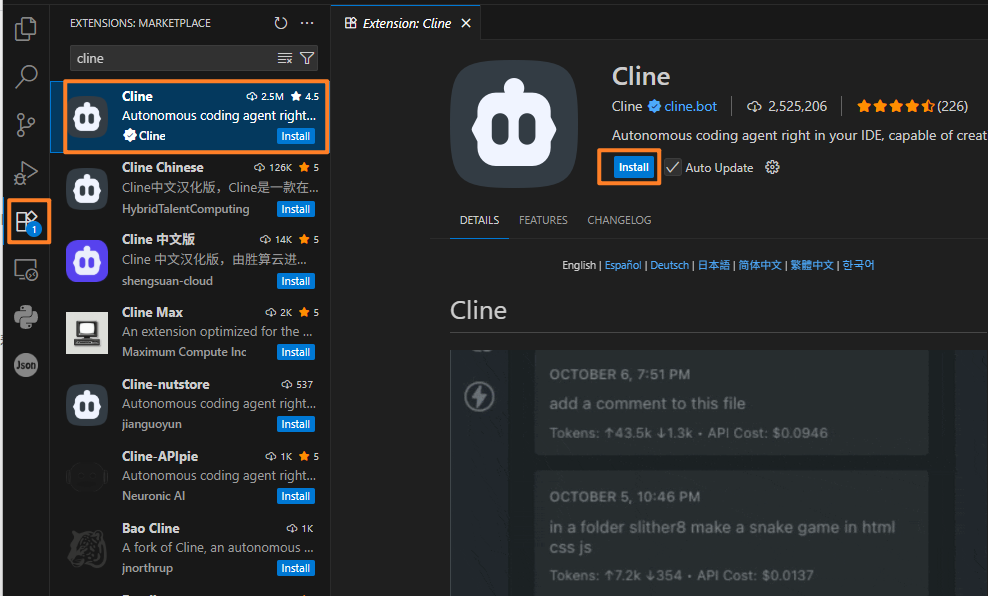Screen dimensions: 988x596
Task: Open the Deutsch readme link
Action: (x=670, y=265)
